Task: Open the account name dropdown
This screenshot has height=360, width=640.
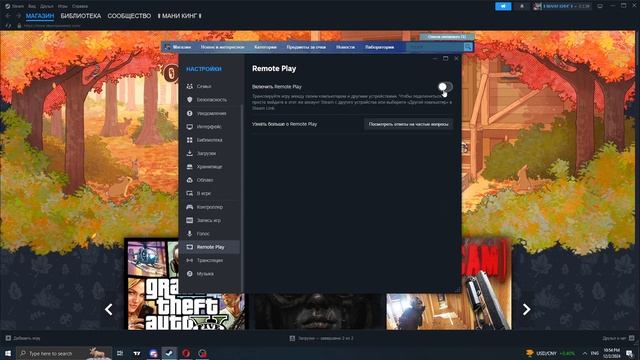Action: tap(561, 6)
